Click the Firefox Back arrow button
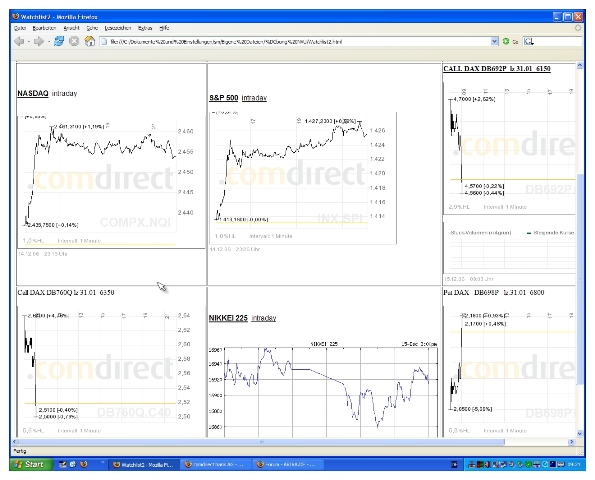Viewport: 595px width, 480px height. point(19,41)
